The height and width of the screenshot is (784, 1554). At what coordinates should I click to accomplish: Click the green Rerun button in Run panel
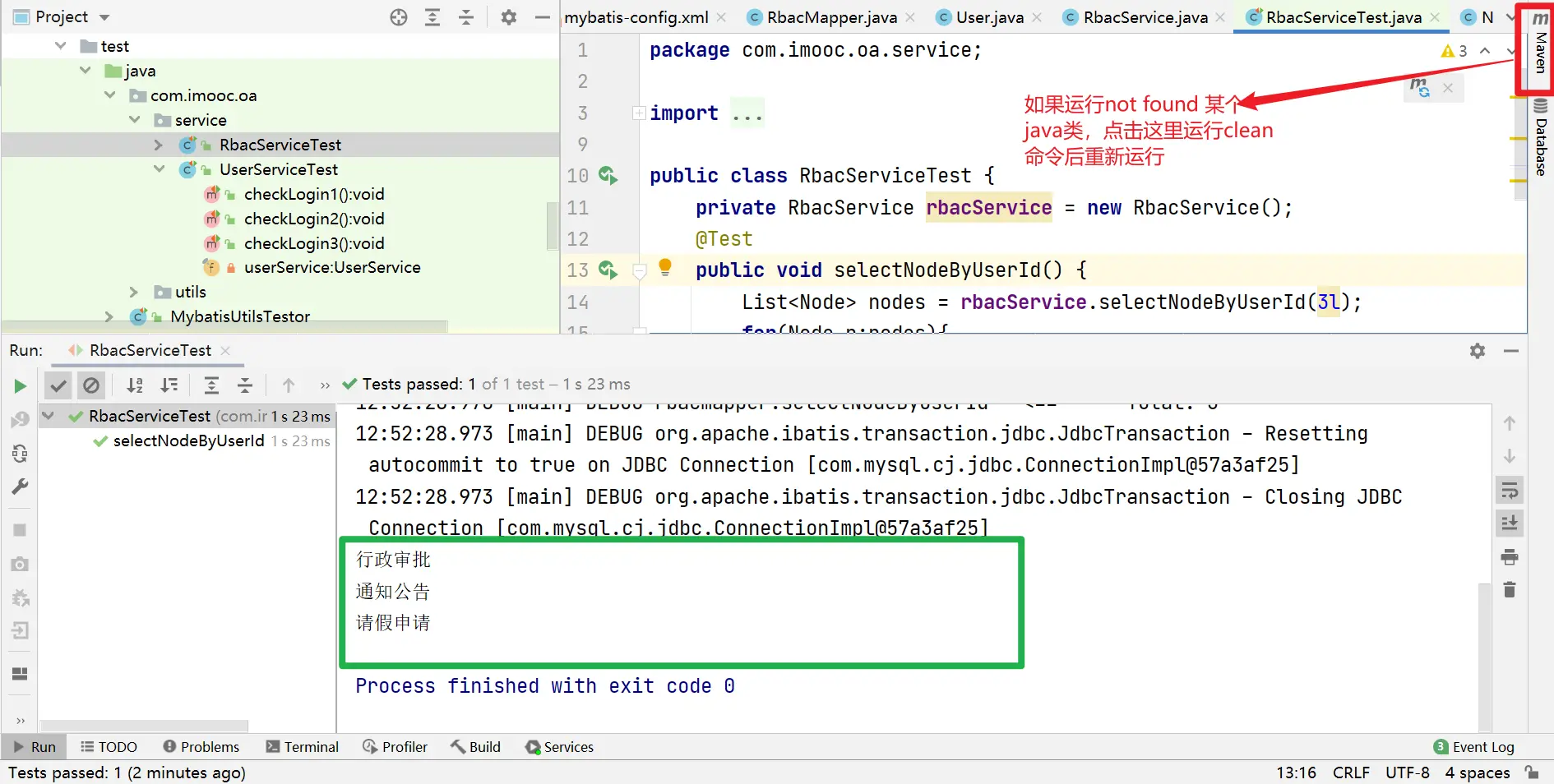point(21,386)
